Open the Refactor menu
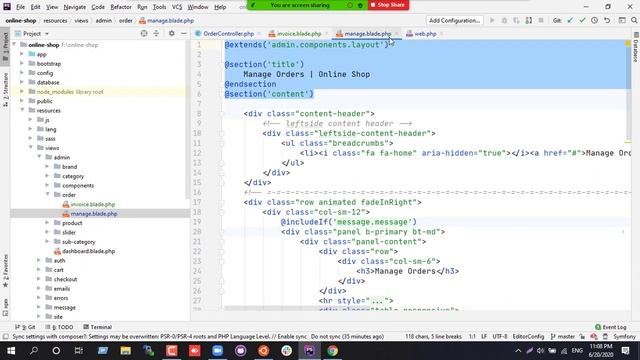 click(121, 7)
